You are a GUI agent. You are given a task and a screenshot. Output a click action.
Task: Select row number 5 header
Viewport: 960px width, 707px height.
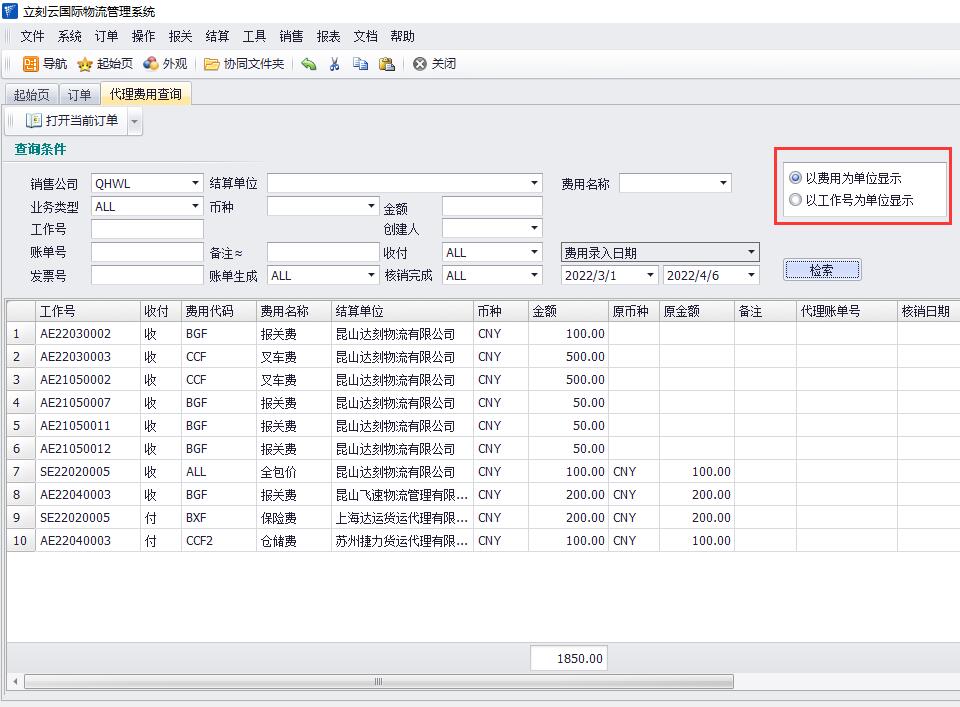pyautogui.click(x=21, y=426)
